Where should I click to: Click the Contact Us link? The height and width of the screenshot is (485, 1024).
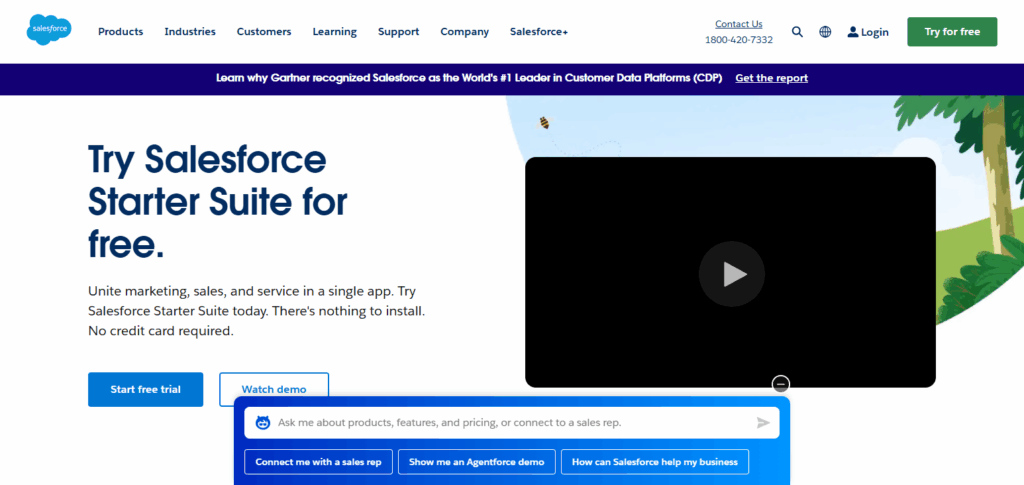pyautogui.click(x=739, y=24)
